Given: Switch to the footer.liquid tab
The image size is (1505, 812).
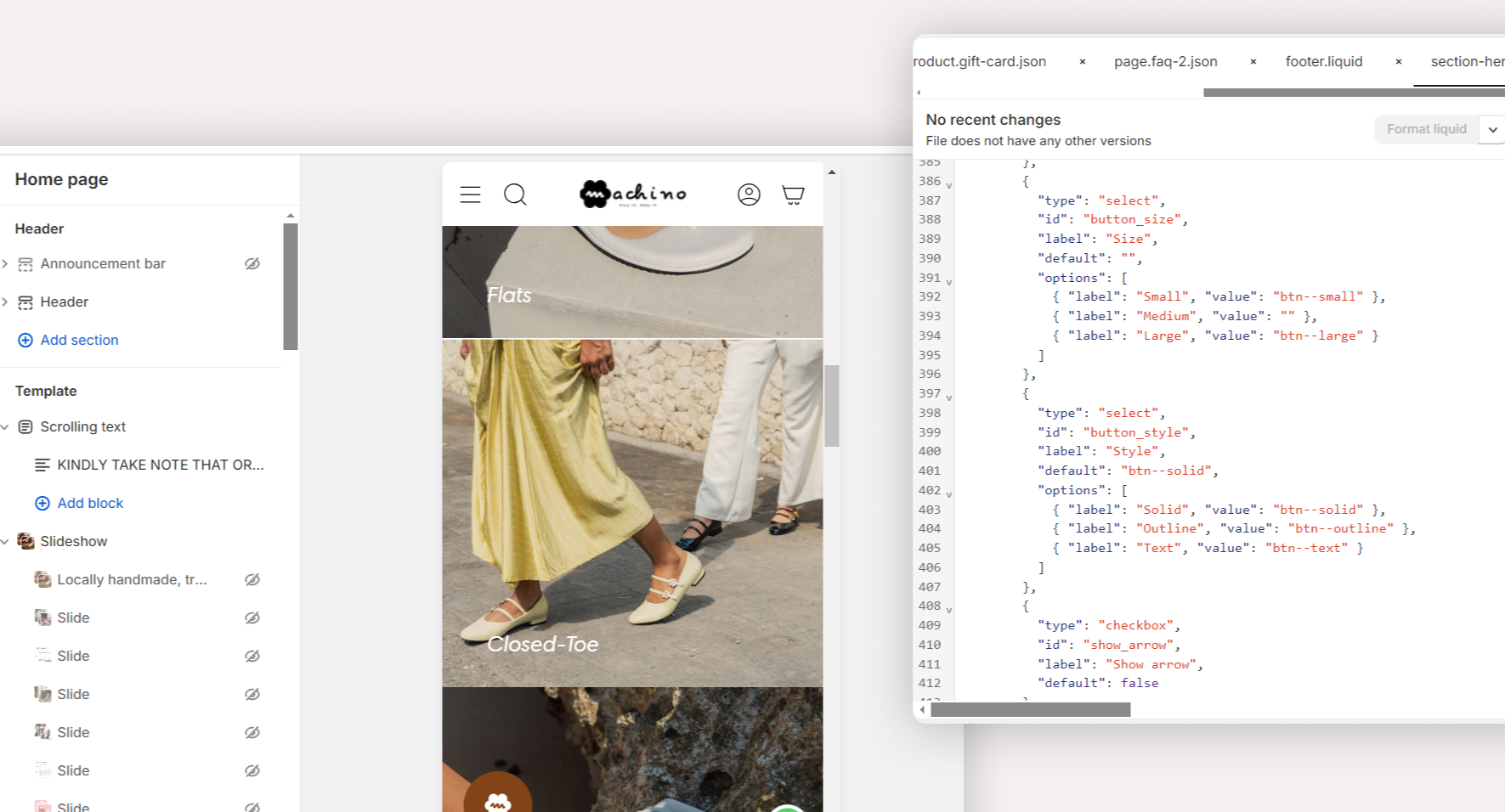Looking at the screenshot, I should pyautogui.click(x=1323, y=61).
